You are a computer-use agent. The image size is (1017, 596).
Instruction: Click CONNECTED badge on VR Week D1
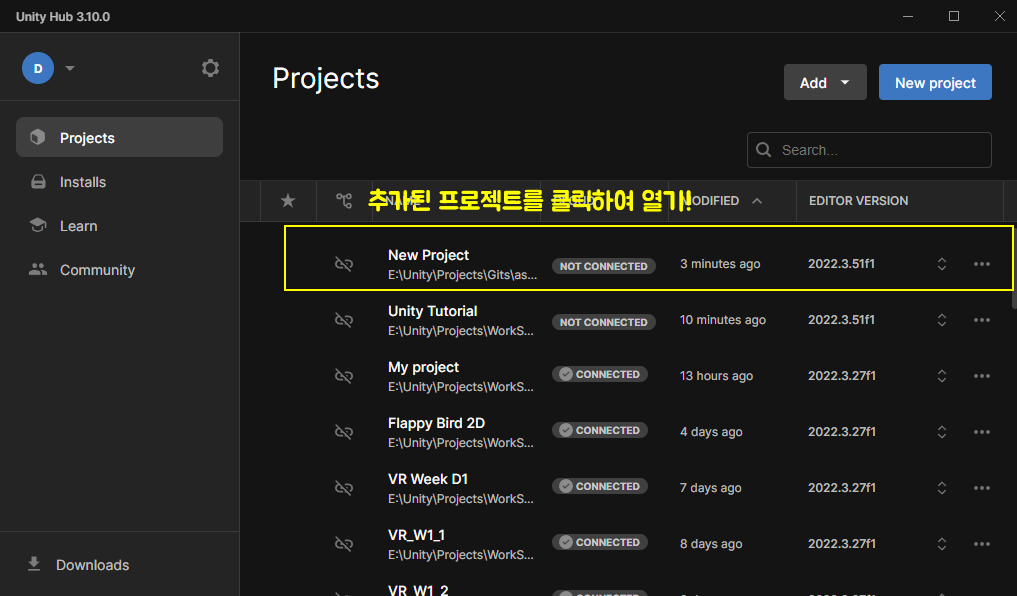click(x=600, y=486)
